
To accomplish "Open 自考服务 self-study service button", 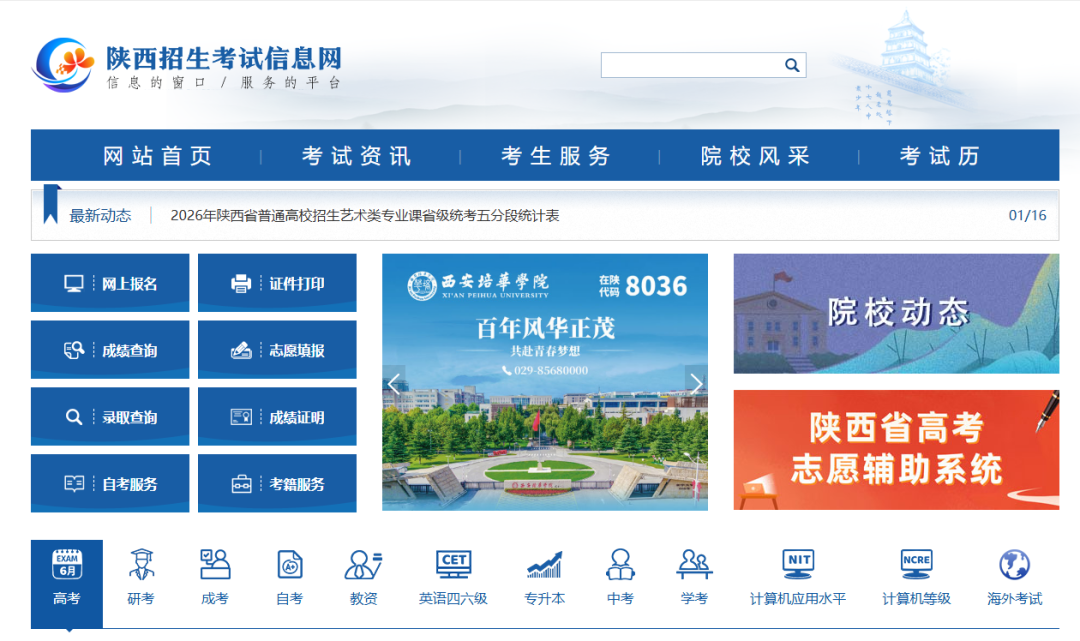I will pos(110,483).
